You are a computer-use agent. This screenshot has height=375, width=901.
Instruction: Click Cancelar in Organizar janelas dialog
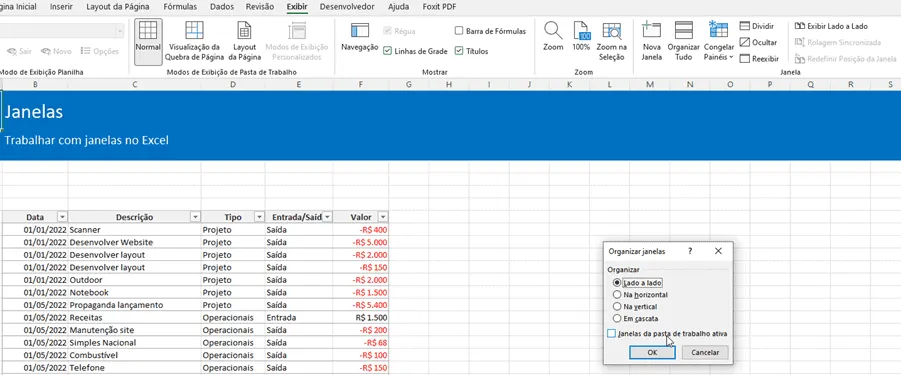coord(705,353)
